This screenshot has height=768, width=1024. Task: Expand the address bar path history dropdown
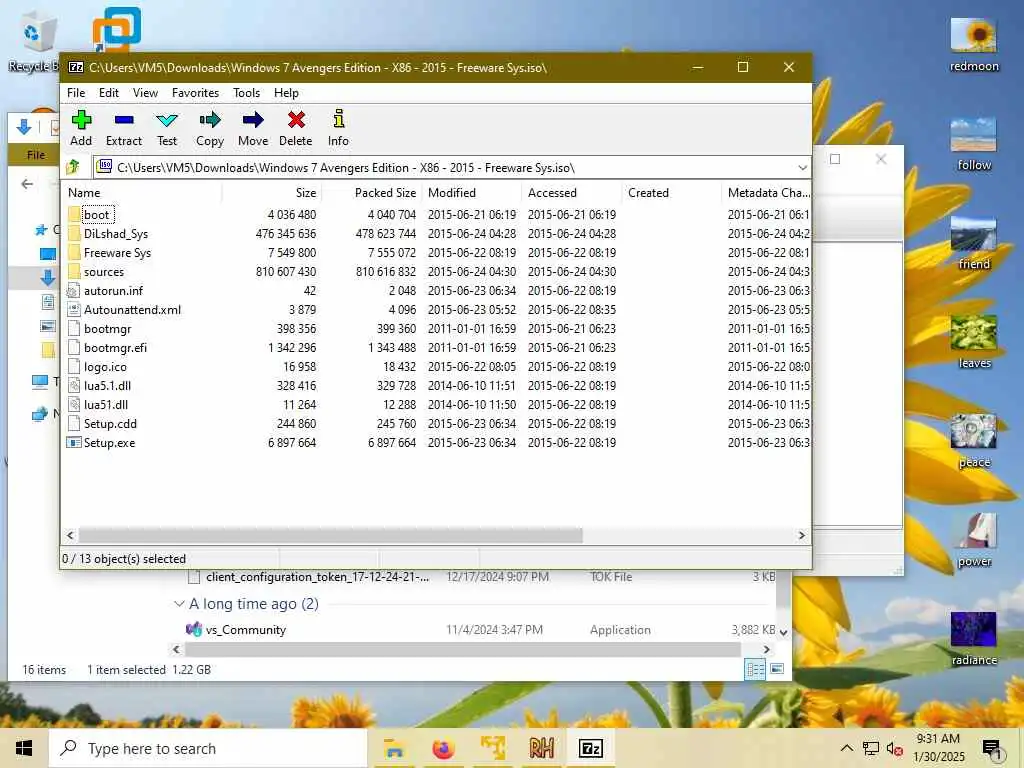pos(802,167)
